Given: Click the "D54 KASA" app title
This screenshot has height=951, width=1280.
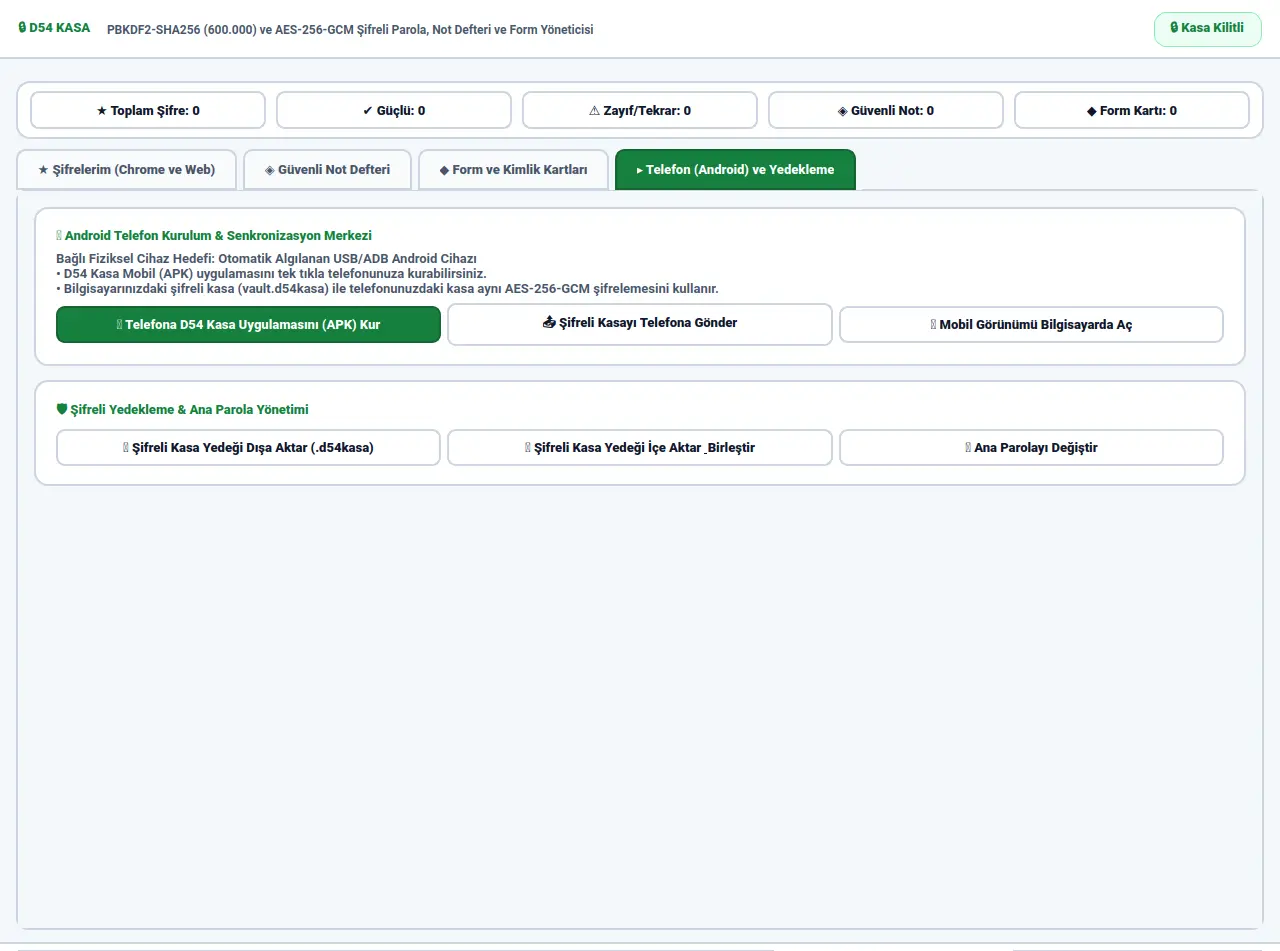Looking at the screenshot, I should point(54,29).
